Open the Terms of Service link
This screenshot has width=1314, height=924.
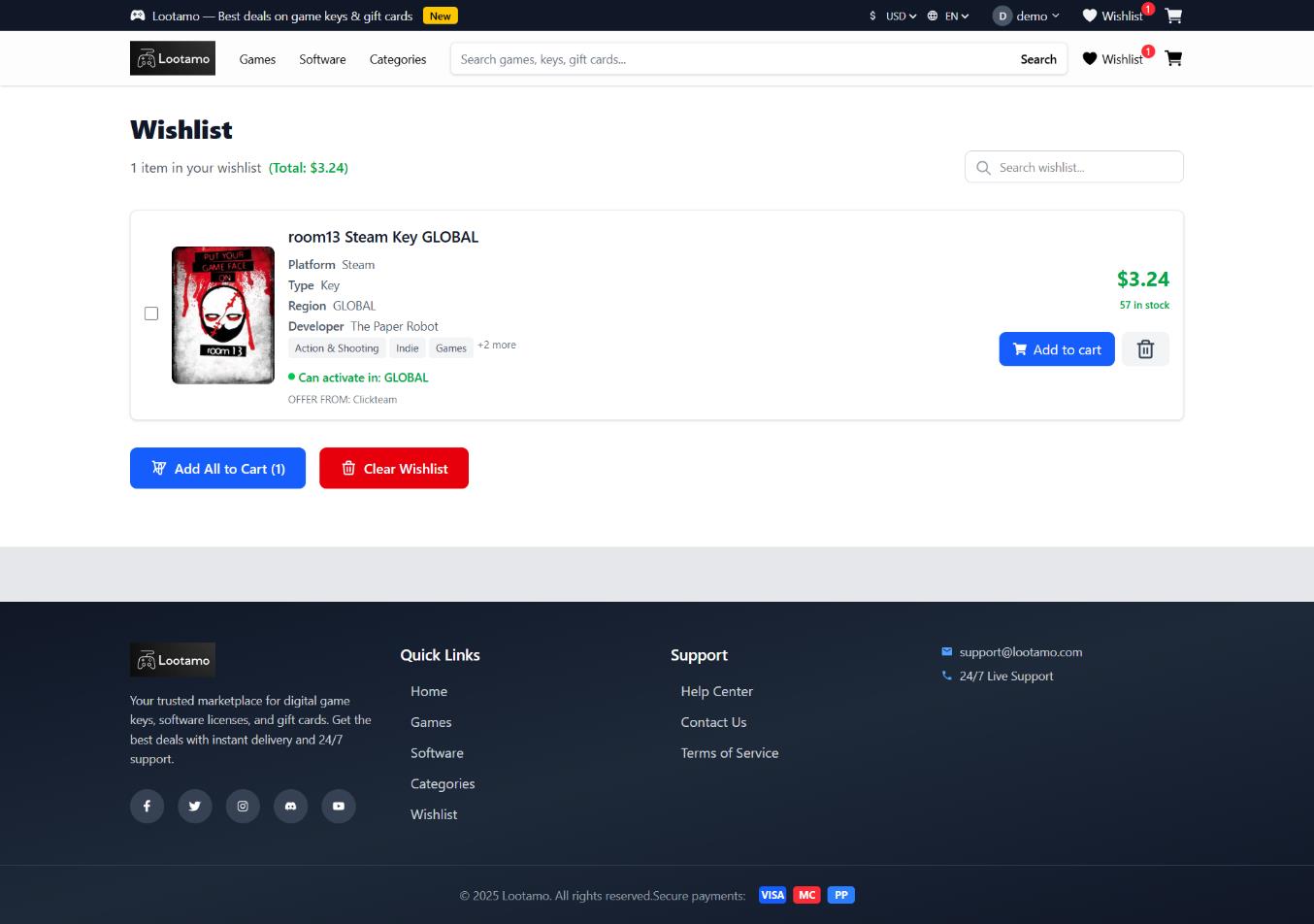pyautogui.click(x=729, y=752)
